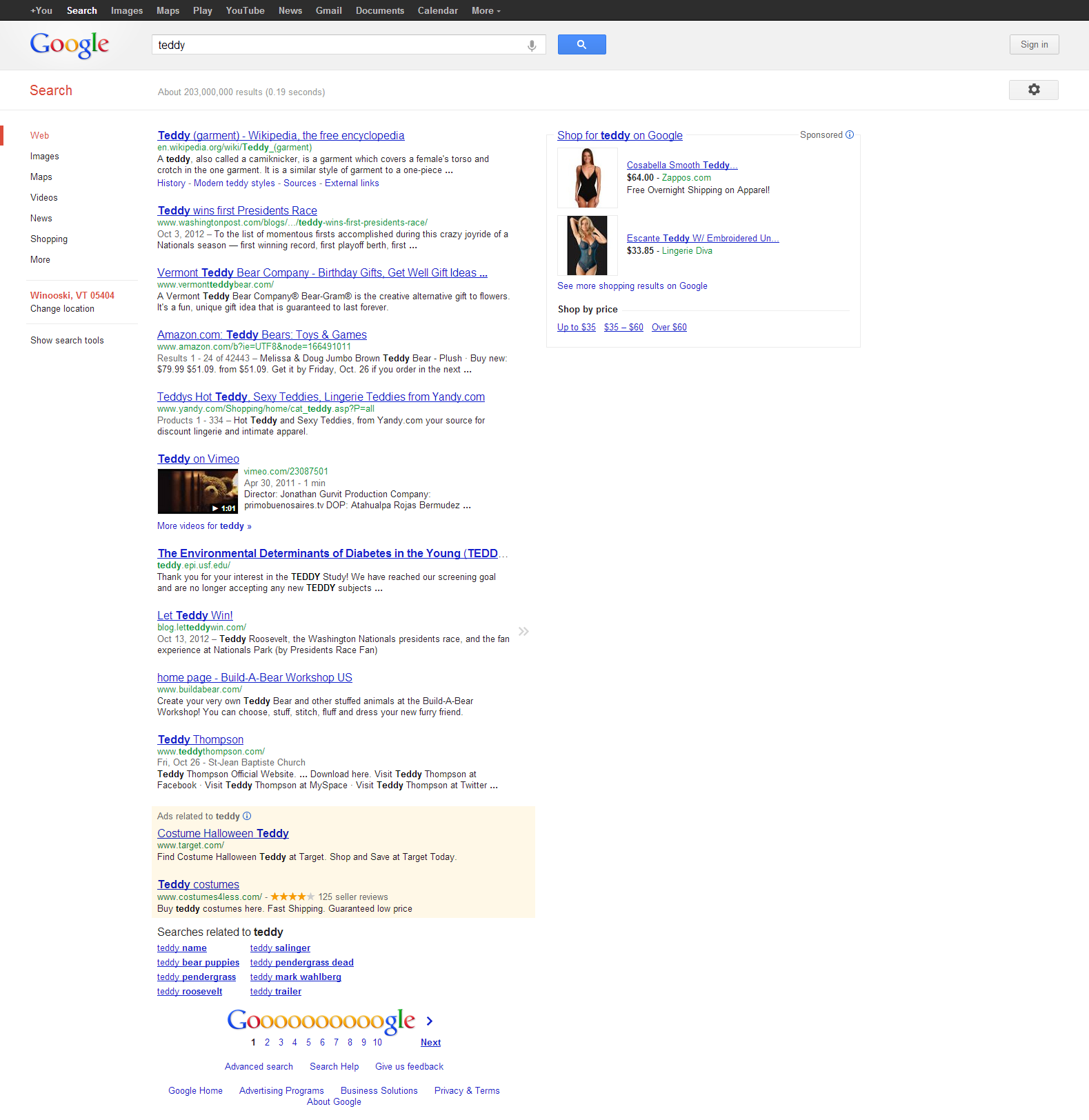Click the Sponsored info icon
The width and height of the screenshot is (1089, 1120).
850,134
